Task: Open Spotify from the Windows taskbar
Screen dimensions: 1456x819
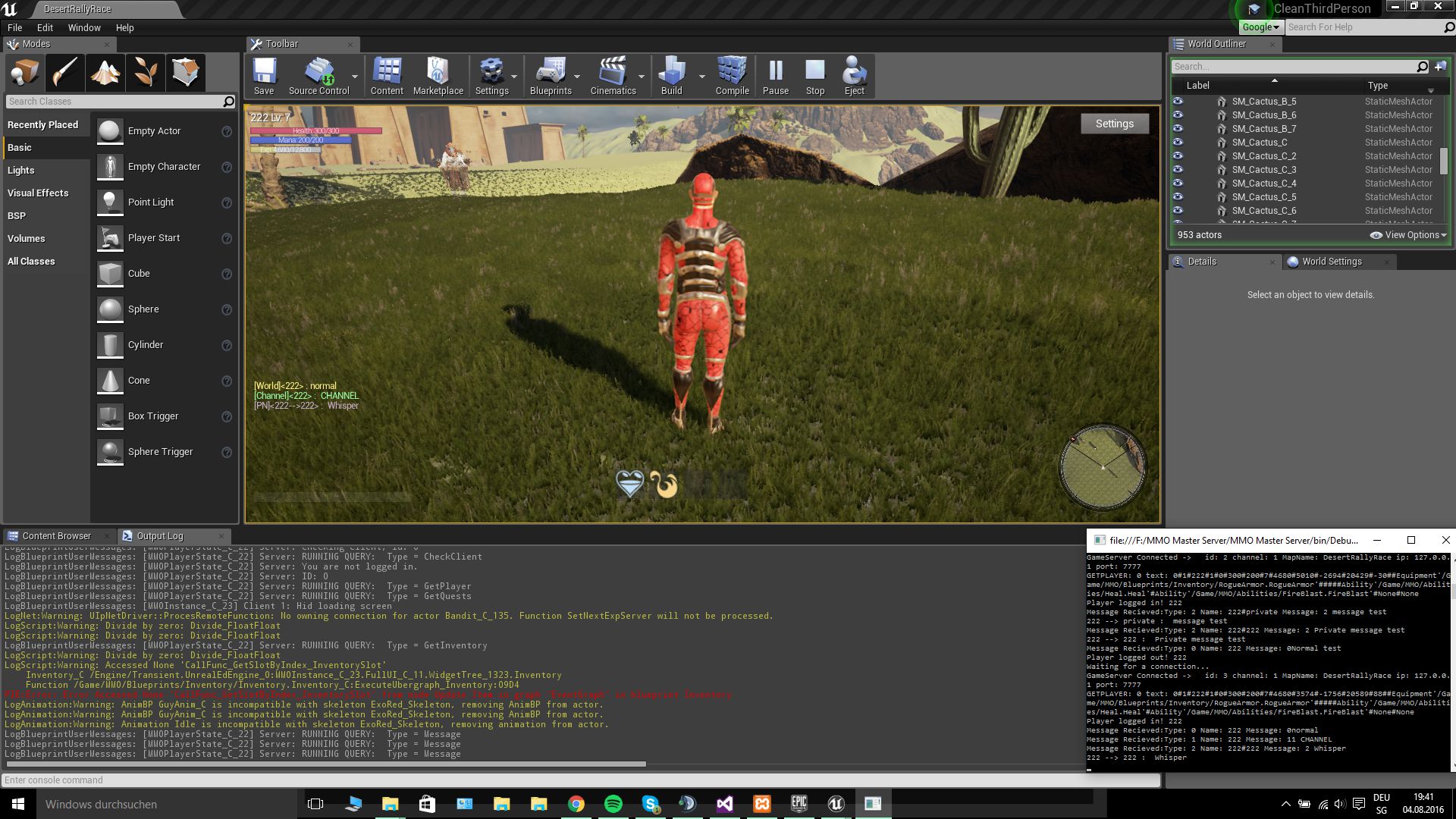Action: pos(613,804)
